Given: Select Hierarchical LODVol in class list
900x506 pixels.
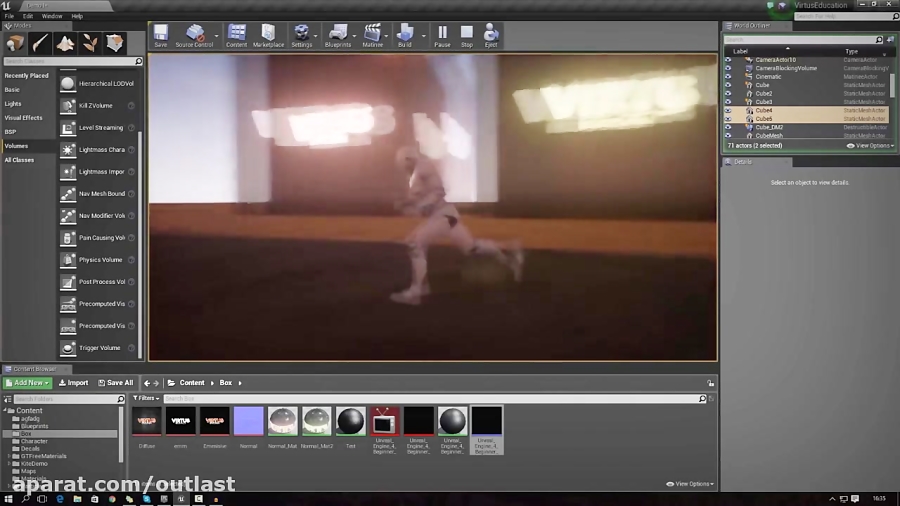Looking at the screenshot, I should 98,84.
